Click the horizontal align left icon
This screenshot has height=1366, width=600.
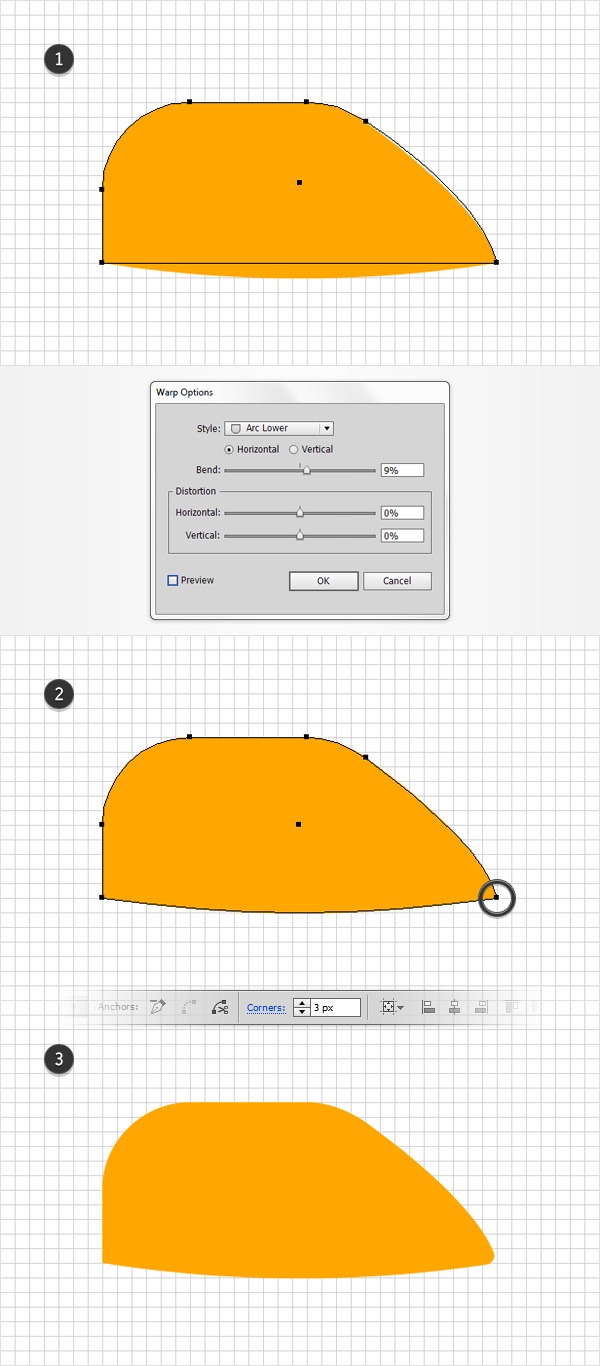(428, 1007)
